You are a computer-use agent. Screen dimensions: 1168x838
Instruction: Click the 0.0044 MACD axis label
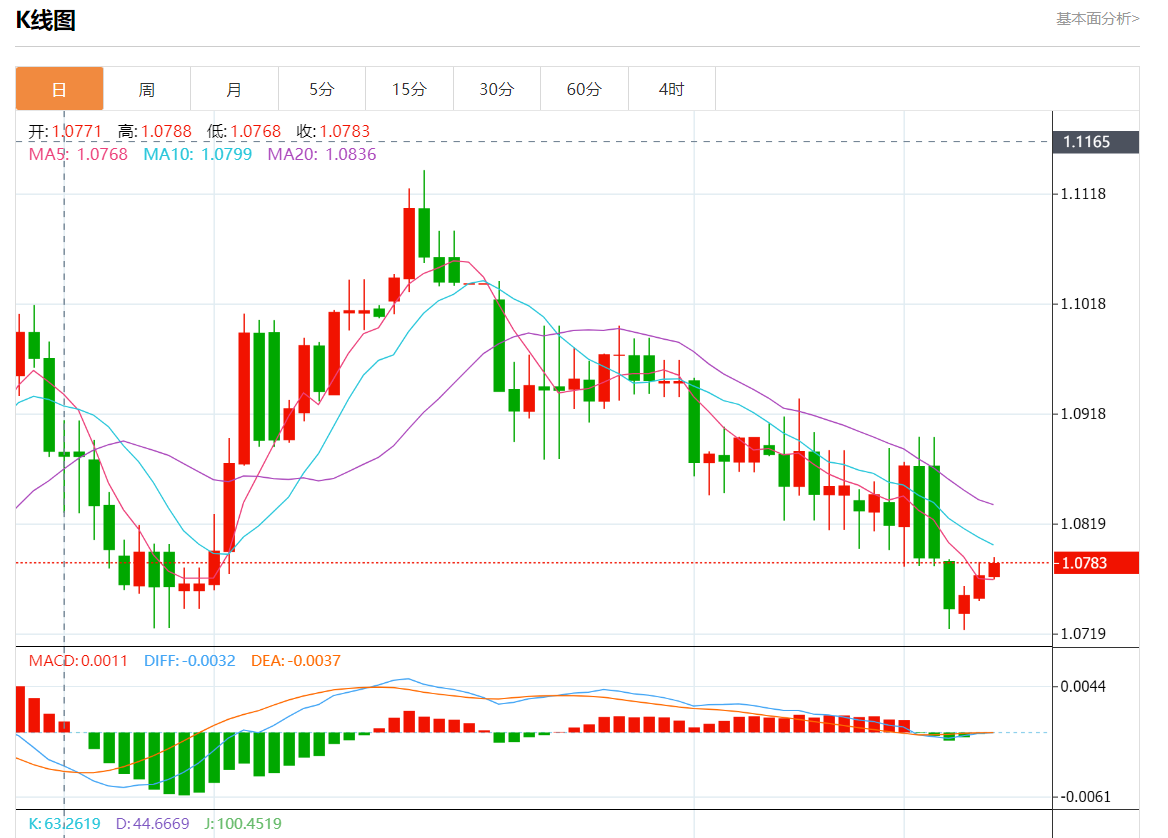[x=1083, y=687]
